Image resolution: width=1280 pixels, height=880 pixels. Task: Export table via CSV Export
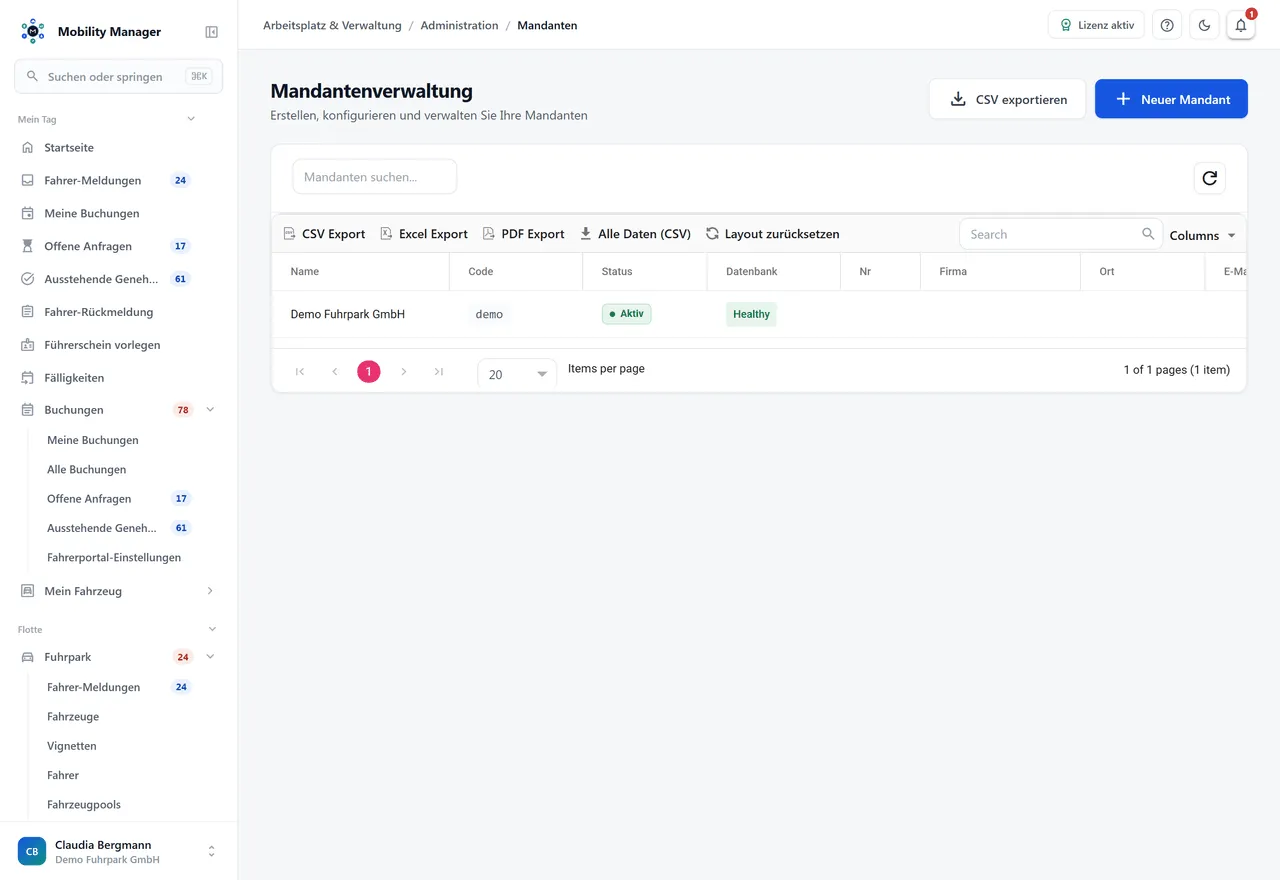(x=324, y=234)
